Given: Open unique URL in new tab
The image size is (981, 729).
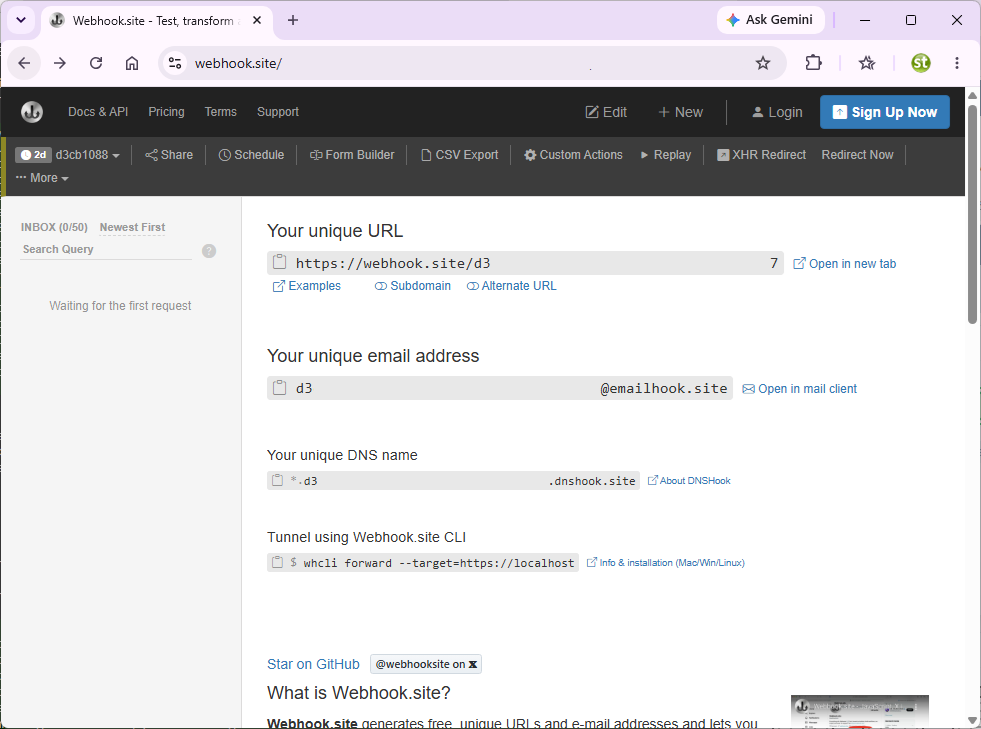Looking at the screenshot, I should coord(845,263).
